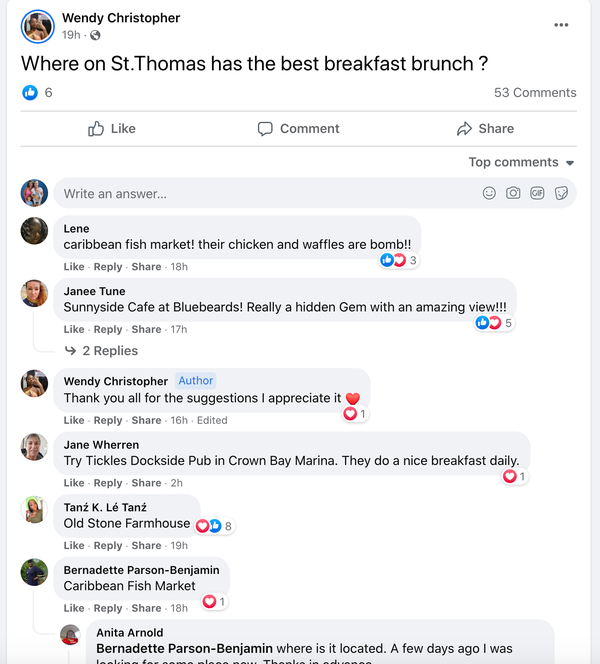This screenshot has width=600, height=664.
Task: Toggle Like on Janee Tune's comment
Action: (x=74, y=329)
